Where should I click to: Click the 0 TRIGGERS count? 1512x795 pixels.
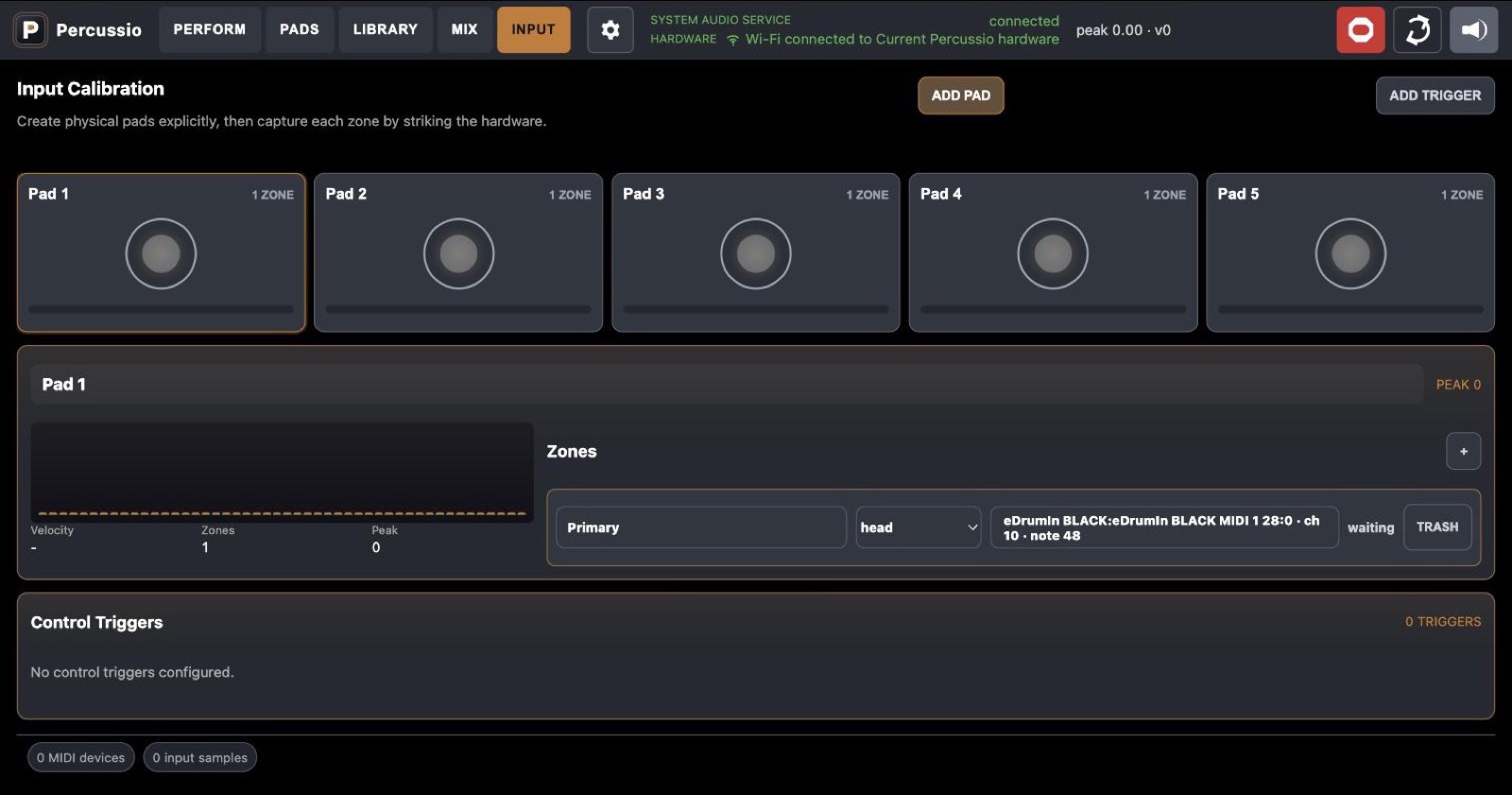tap(1443, 622)
